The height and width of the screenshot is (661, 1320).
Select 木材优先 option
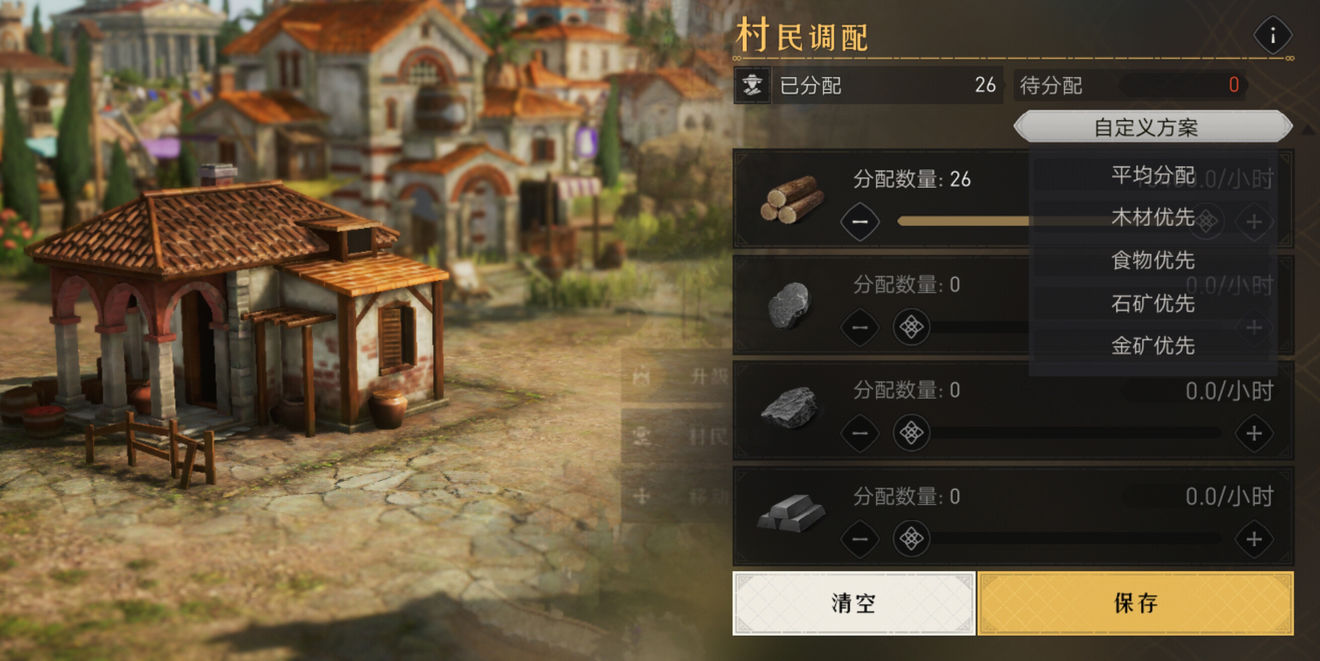coord(1153,217)
